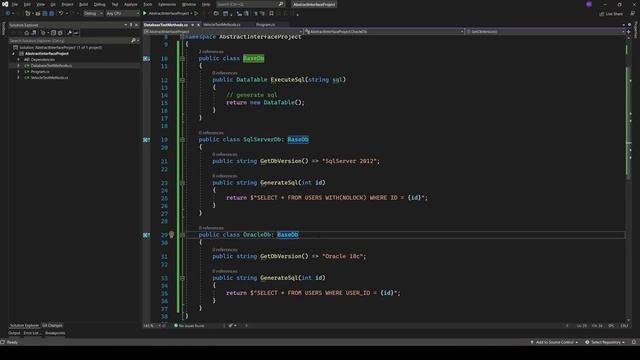Screen dimensions: 640x360
Task: Open Solution Explorer window position dropdown
Action: pos(125,25)
